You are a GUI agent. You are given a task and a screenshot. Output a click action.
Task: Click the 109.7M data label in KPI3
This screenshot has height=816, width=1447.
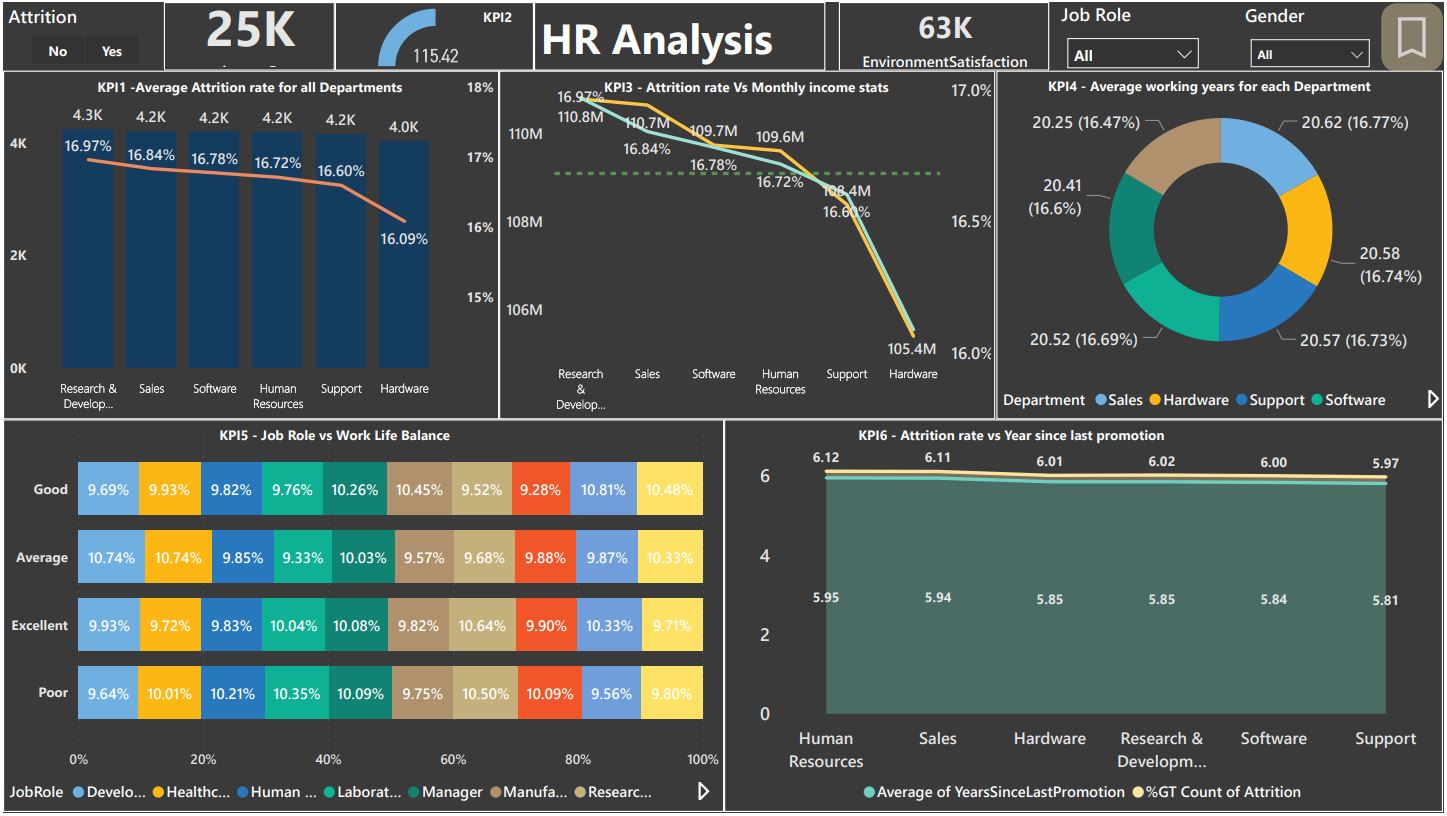click(713, 131)
